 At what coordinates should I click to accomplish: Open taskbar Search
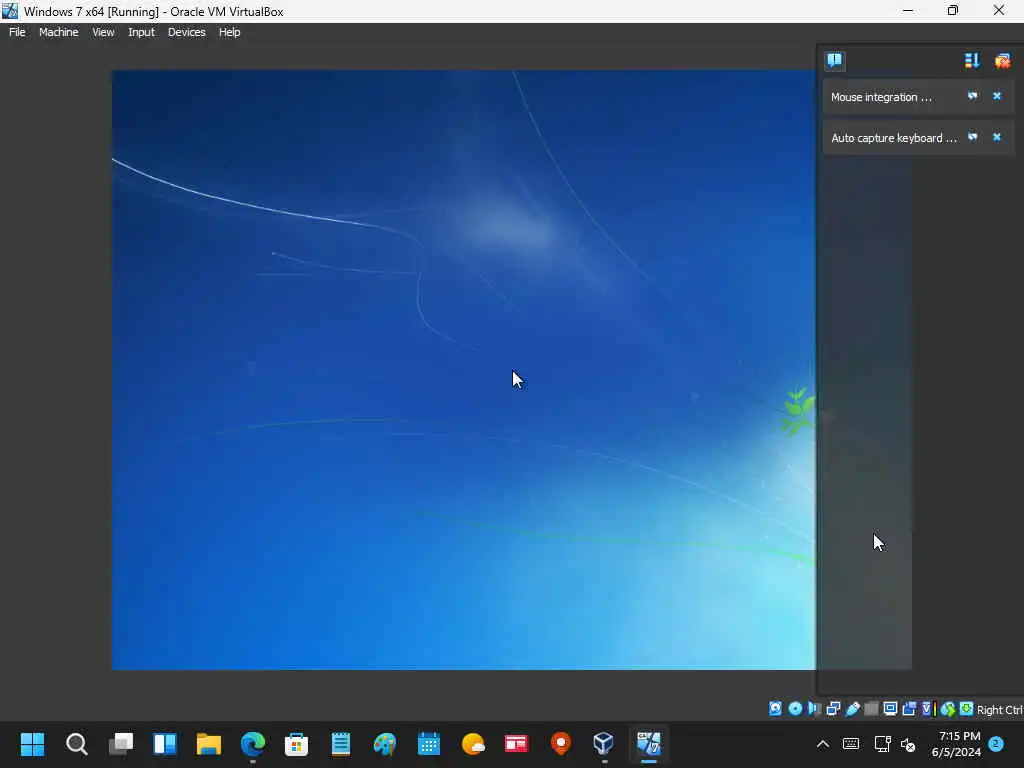[76, 744]
